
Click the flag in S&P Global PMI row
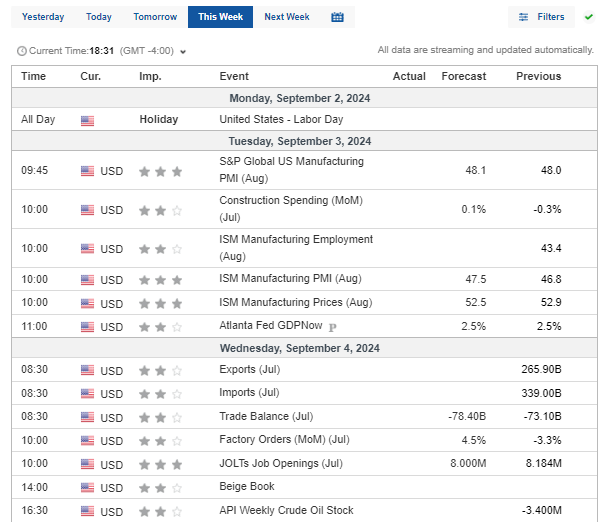(x=87, y=171)
